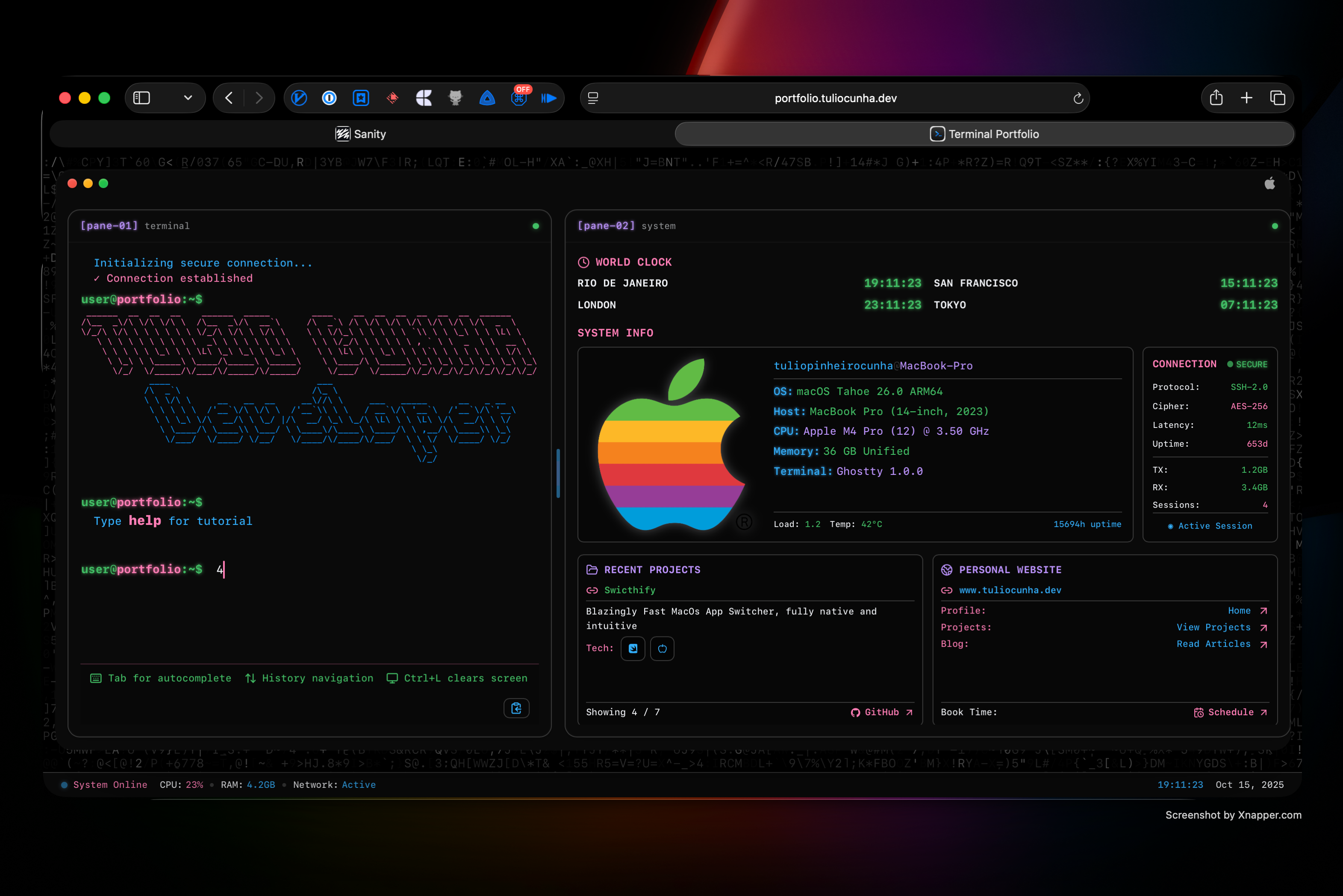The image size is (1343, 896).
Task: Click the Recent Projects folder icon
Action: [592, 570]
